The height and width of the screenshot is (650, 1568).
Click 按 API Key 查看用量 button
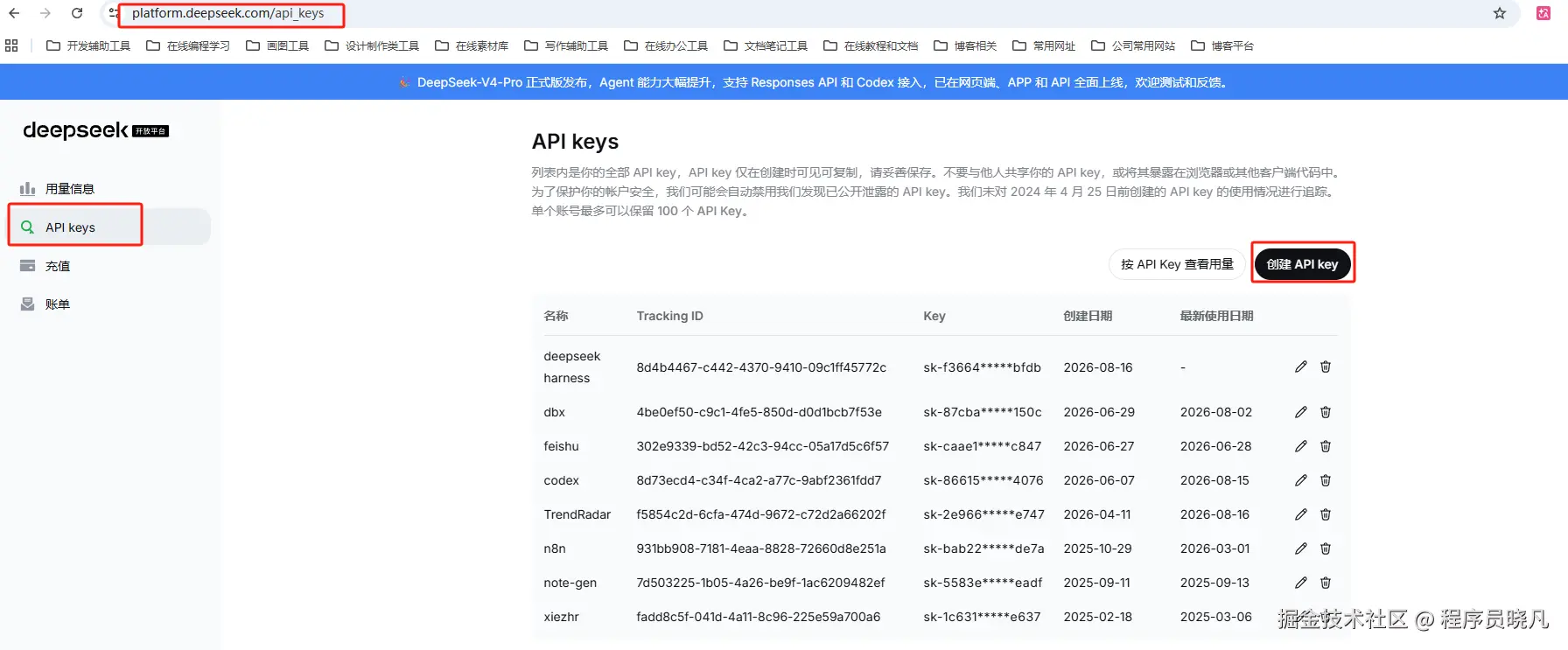[x=1177, y=264]
